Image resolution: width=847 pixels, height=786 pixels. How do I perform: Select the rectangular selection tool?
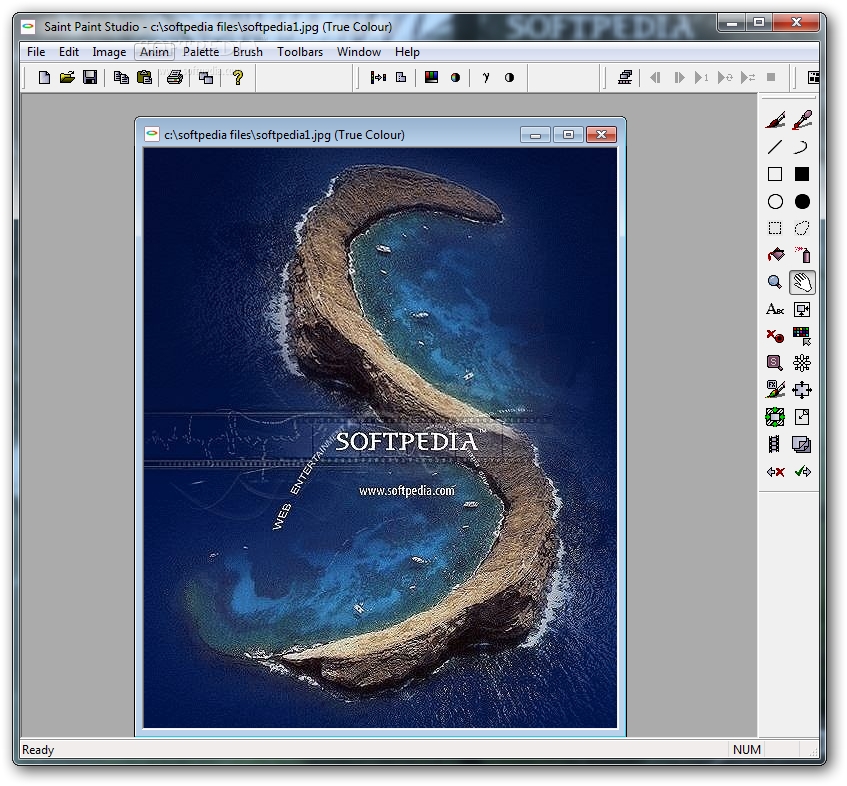click(x=775, y=229)
